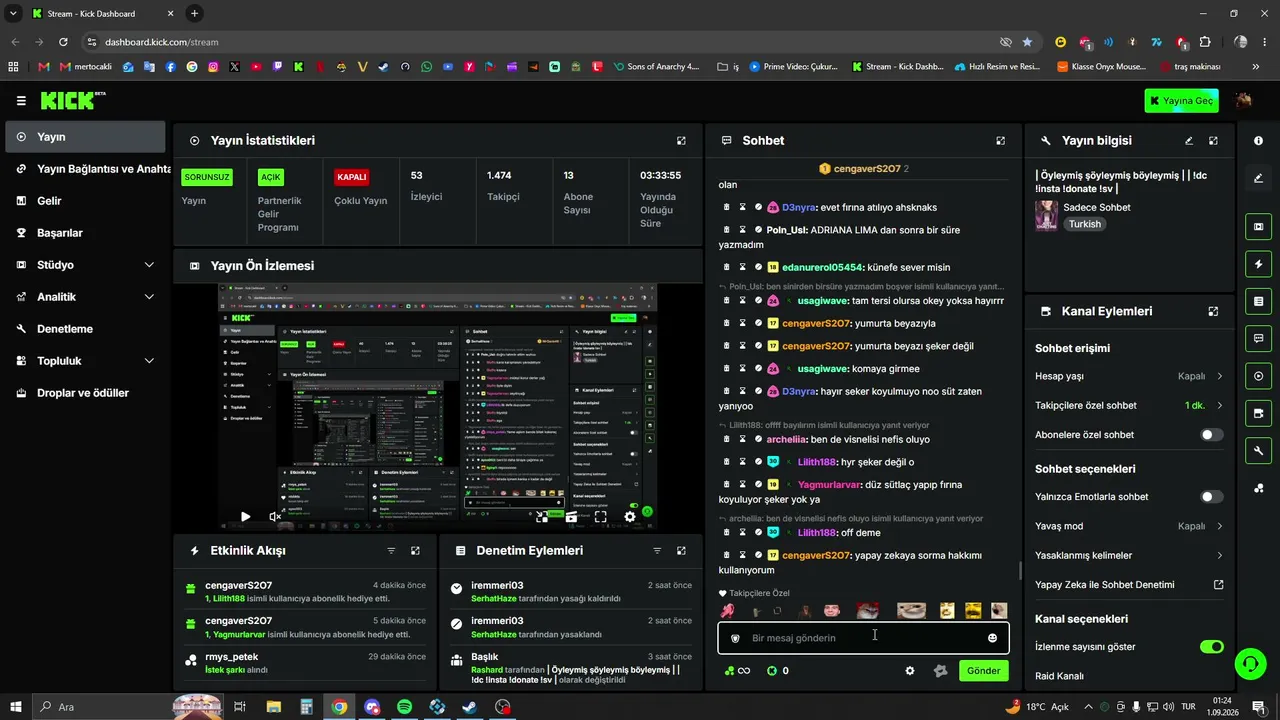Viewport: 1280px width, 720px height.
Task: Click Raid Kanalı option
Action: (1059, 676)
